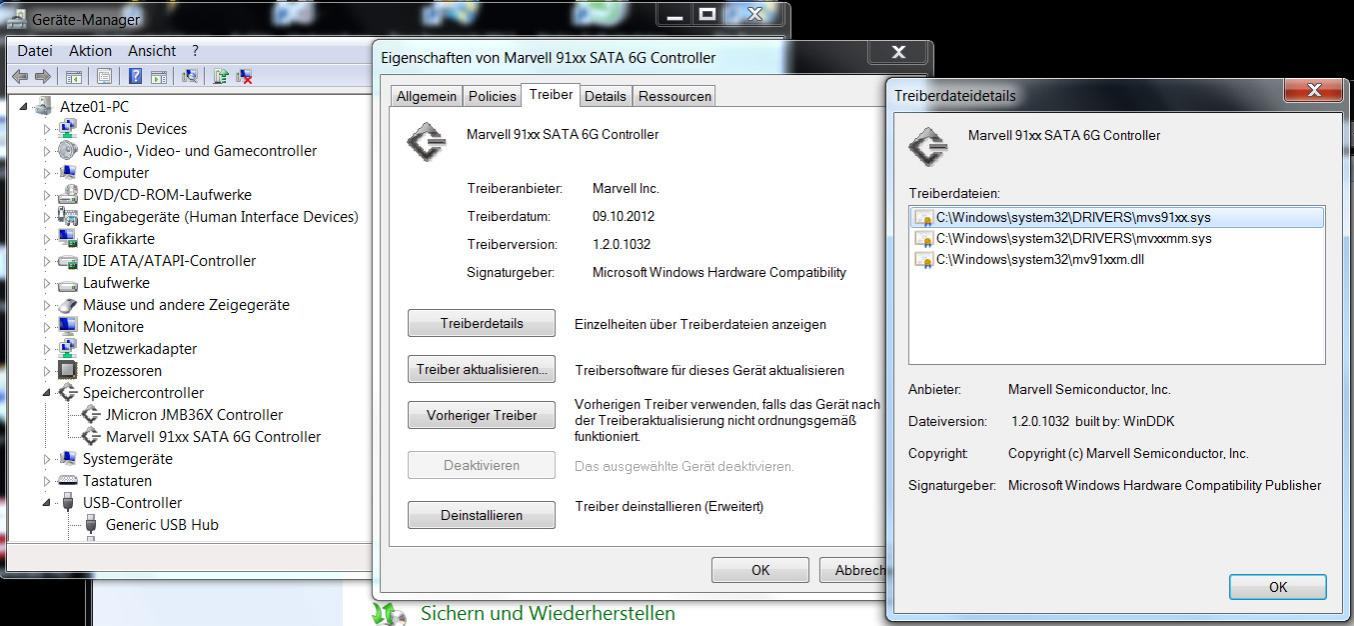Click the blue Help question mark icon
This screenshot has height=626, width=1354.
click(135, 76)
